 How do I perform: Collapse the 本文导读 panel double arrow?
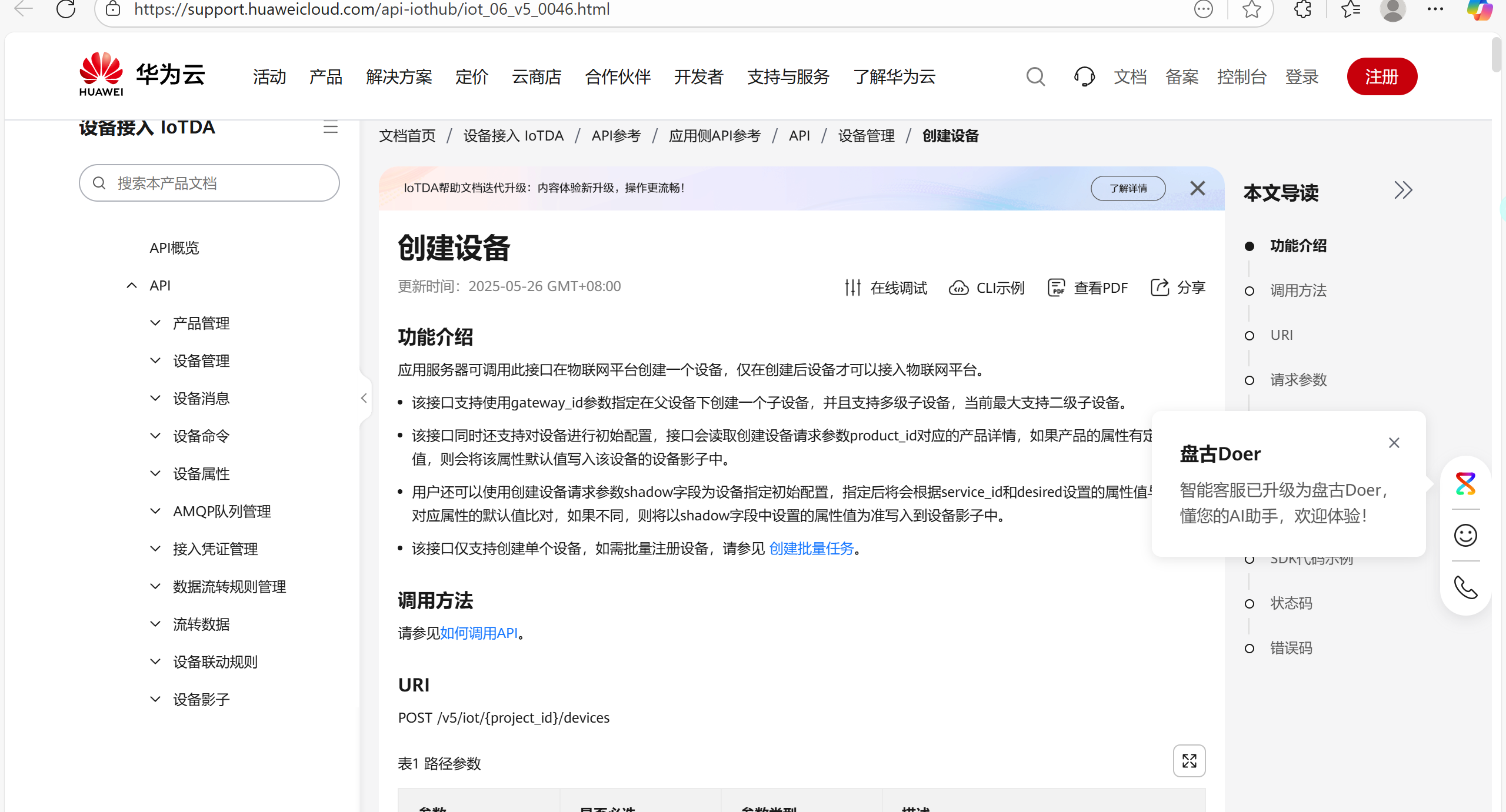pos(1403,190)
